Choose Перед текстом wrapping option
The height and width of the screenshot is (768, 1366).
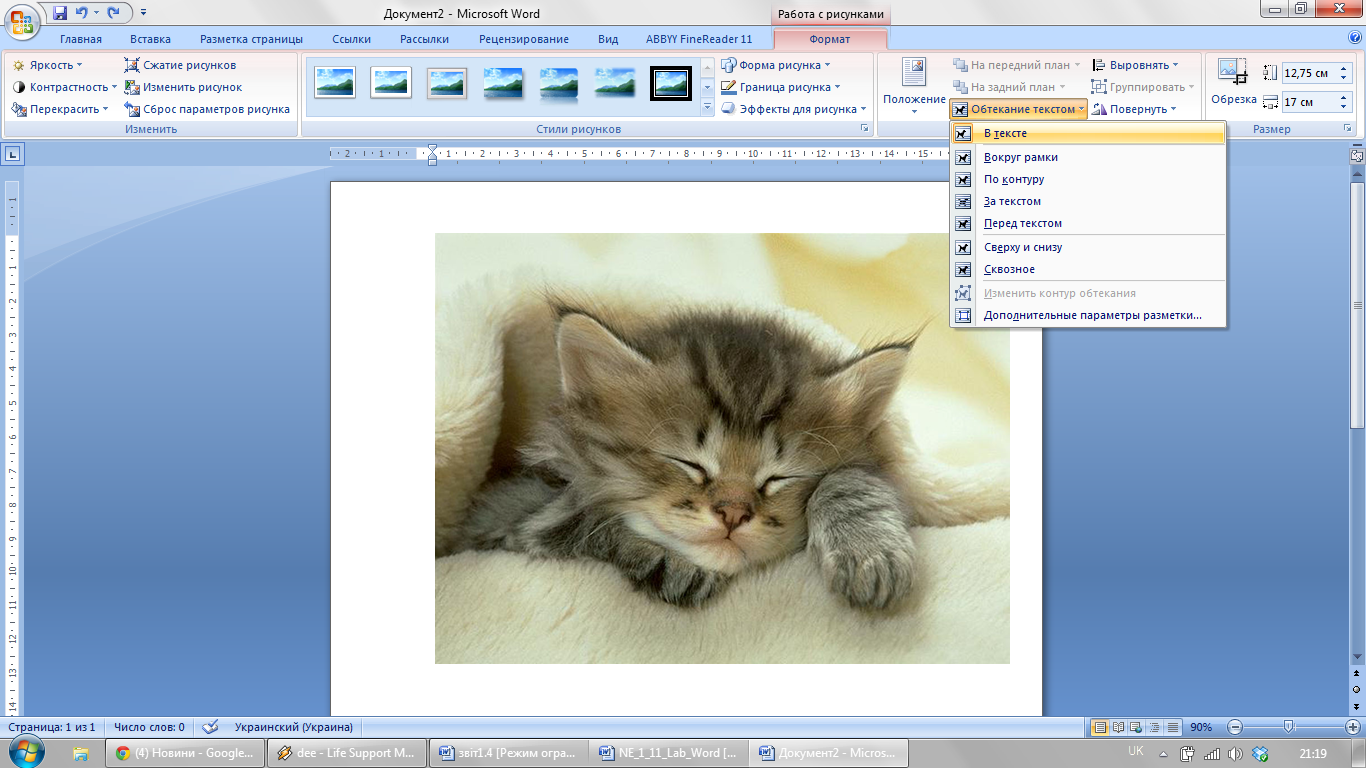(x=1088, y=223)
